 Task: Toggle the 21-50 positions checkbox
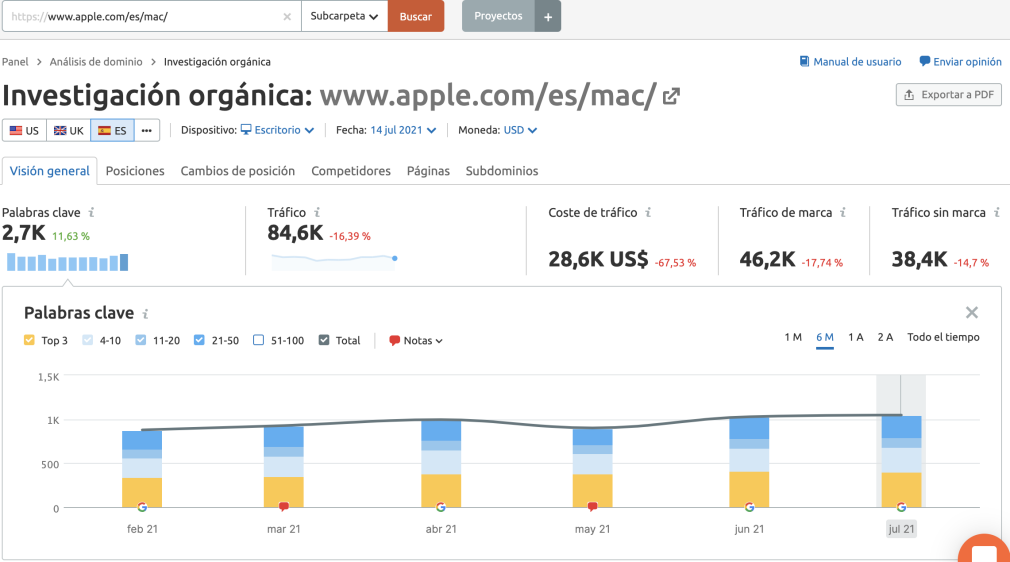coord(199,340)
